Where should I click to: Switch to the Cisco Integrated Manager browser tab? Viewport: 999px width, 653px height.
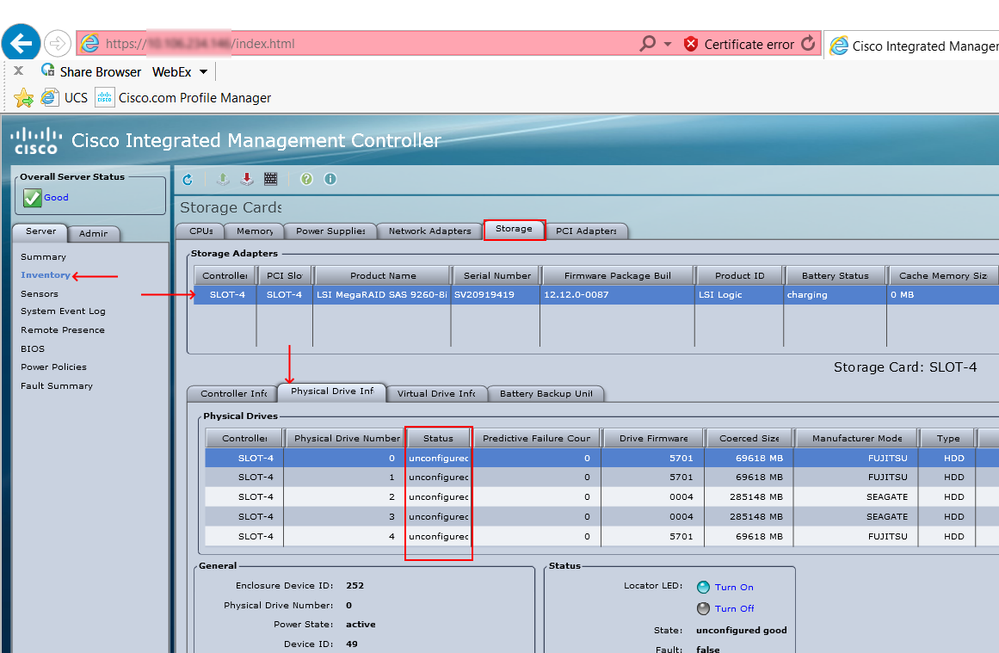[913, 46]
